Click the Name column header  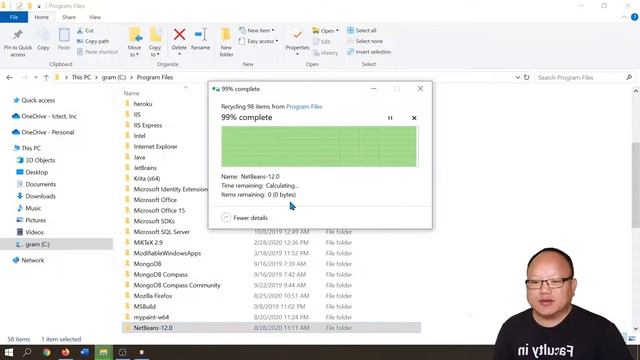[x=131, y=93]
